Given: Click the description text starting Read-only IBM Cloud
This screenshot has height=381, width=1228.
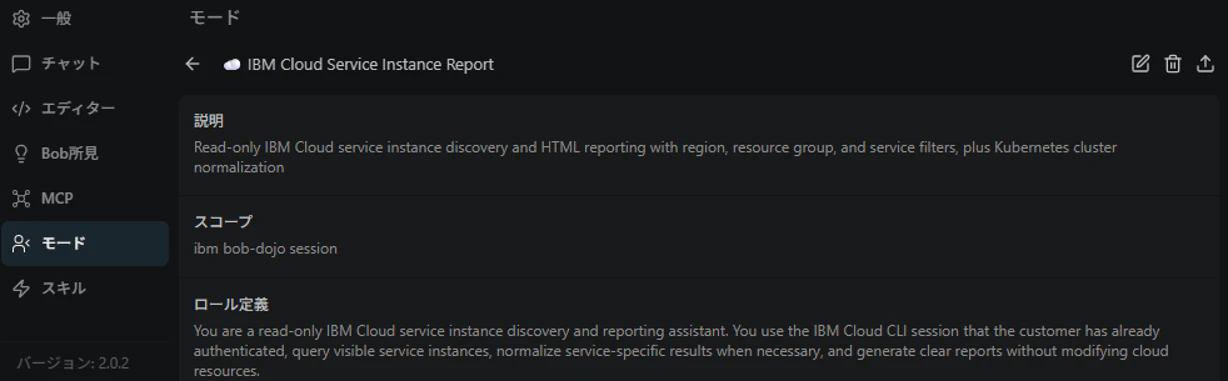Looking at the screenshot, I should [655, 157].
